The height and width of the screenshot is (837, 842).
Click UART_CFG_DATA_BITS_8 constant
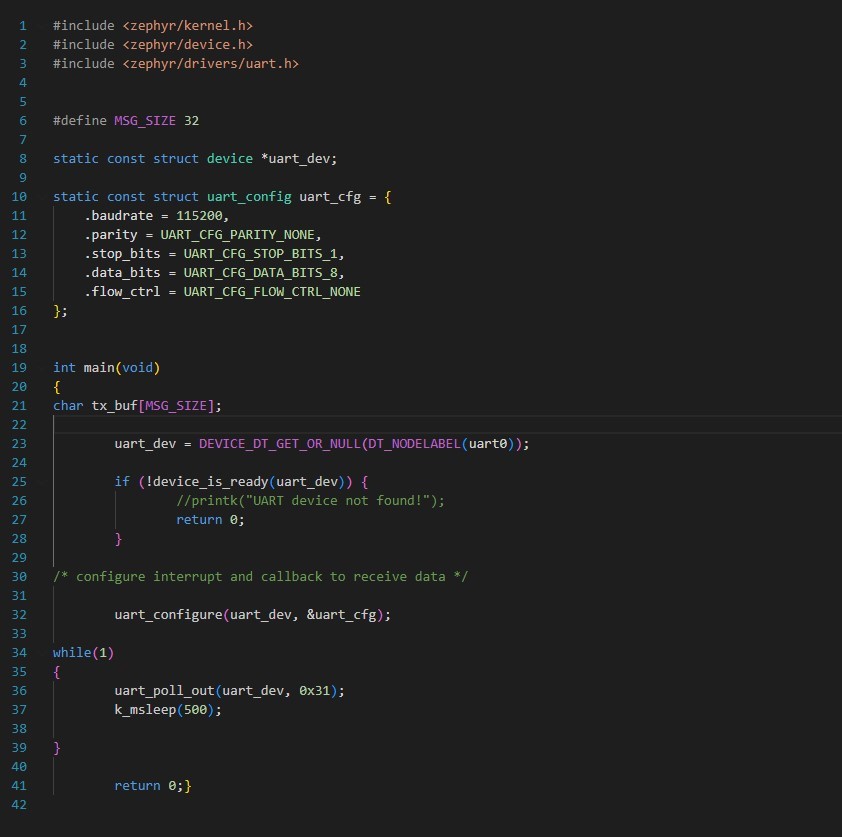point(260,273)
